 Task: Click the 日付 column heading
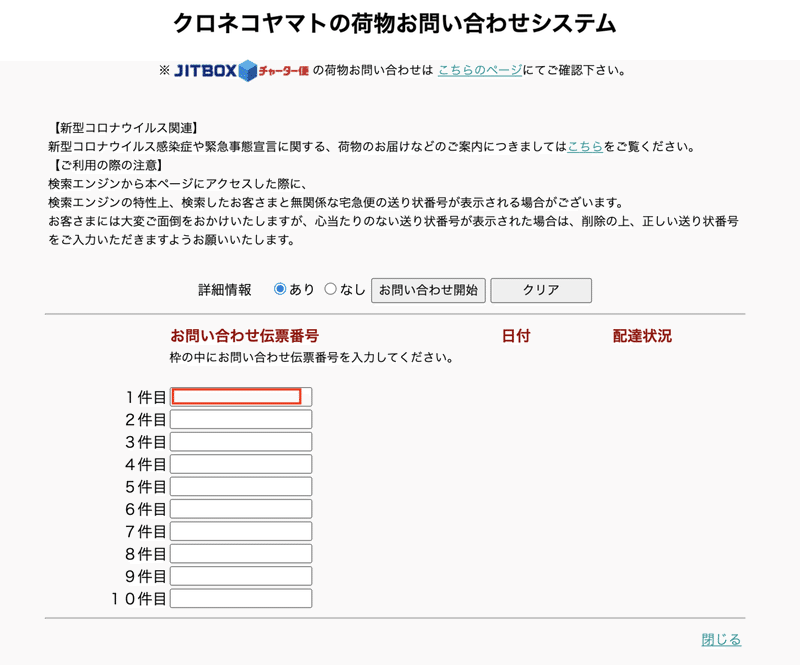516,336
